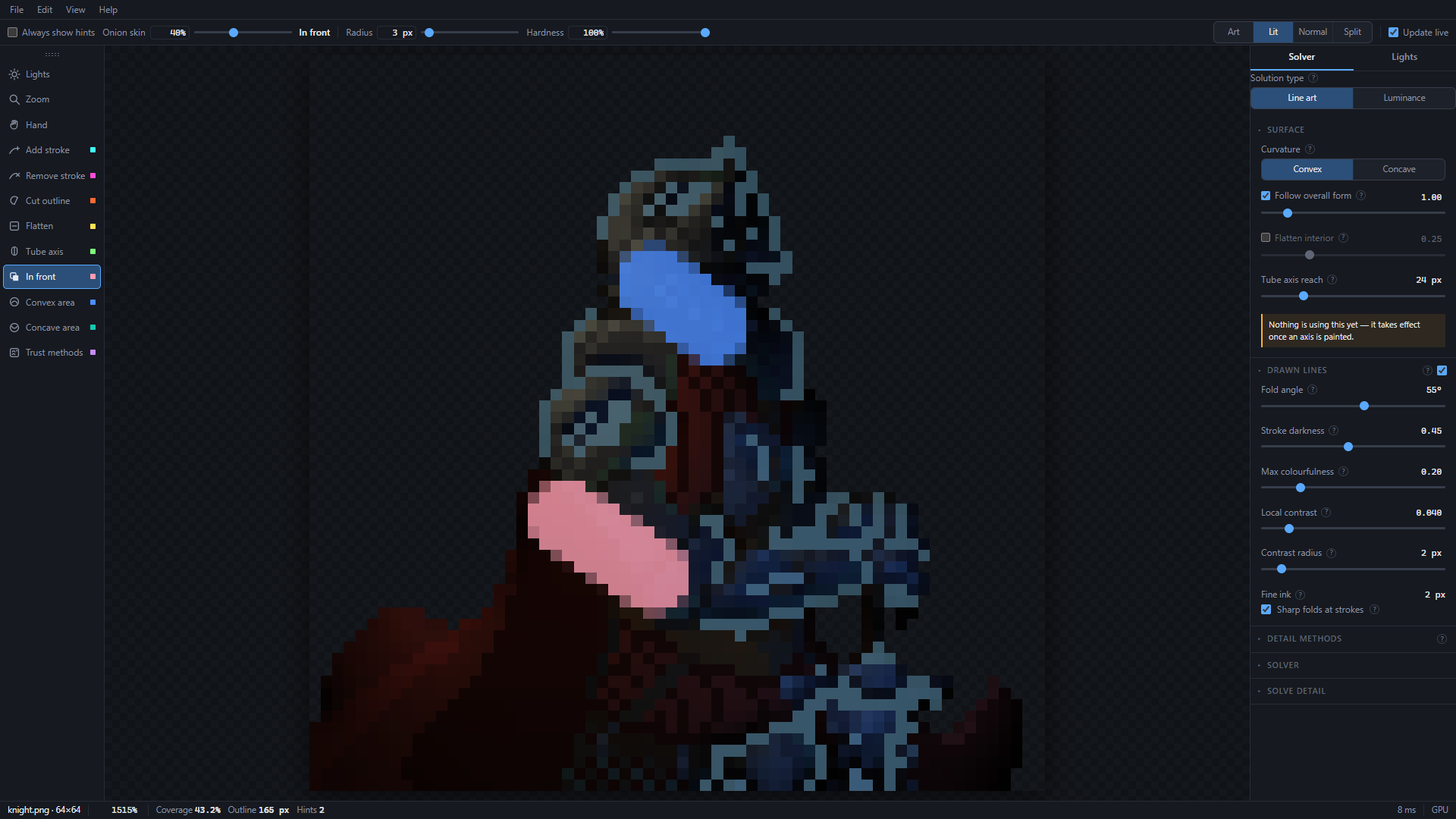Select the Trust methods tool icon
The width and height of the screenshot is (1456, 819).
point(14,353)
